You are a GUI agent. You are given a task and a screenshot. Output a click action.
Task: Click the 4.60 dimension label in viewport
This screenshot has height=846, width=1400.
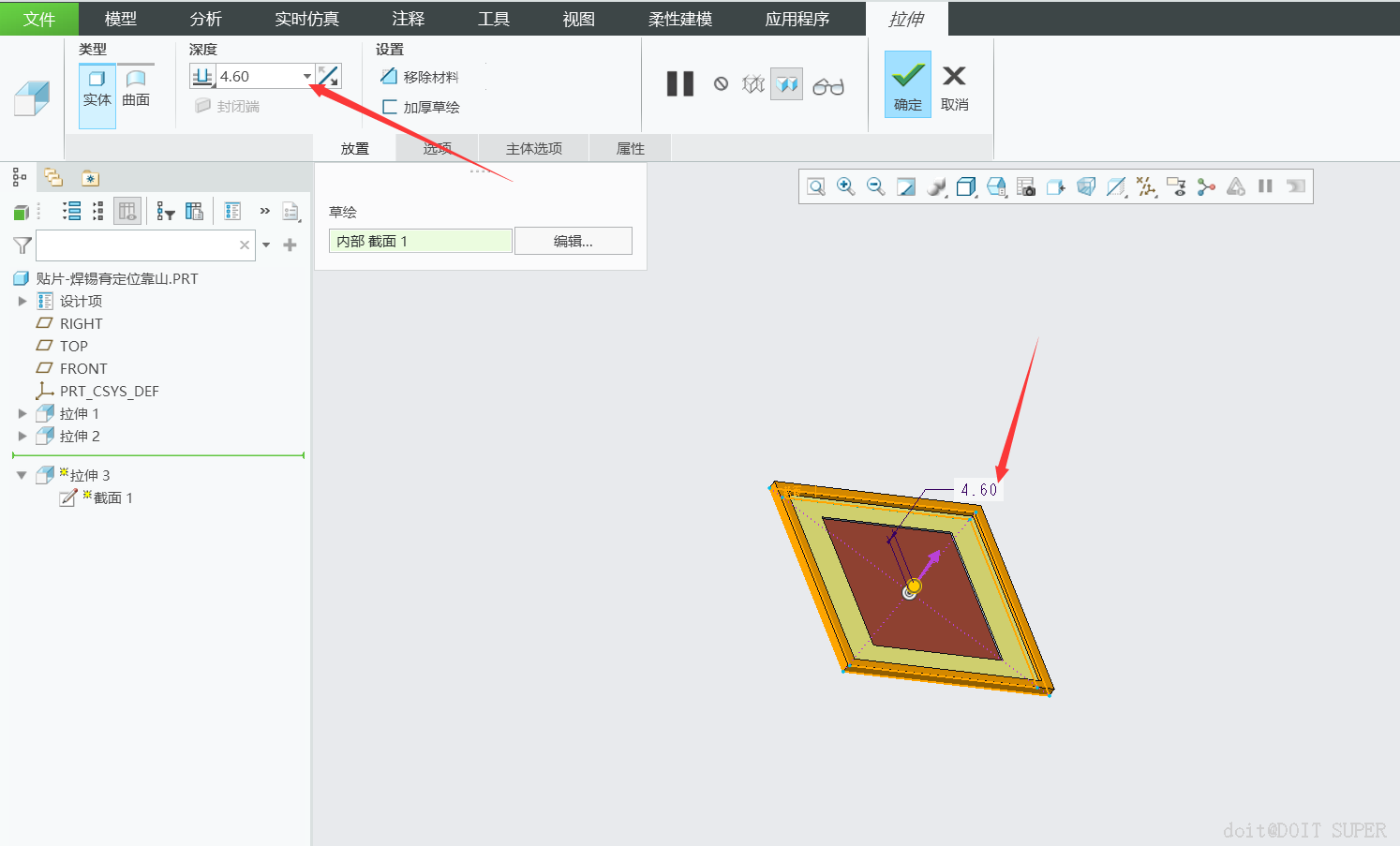pos(979,490)
